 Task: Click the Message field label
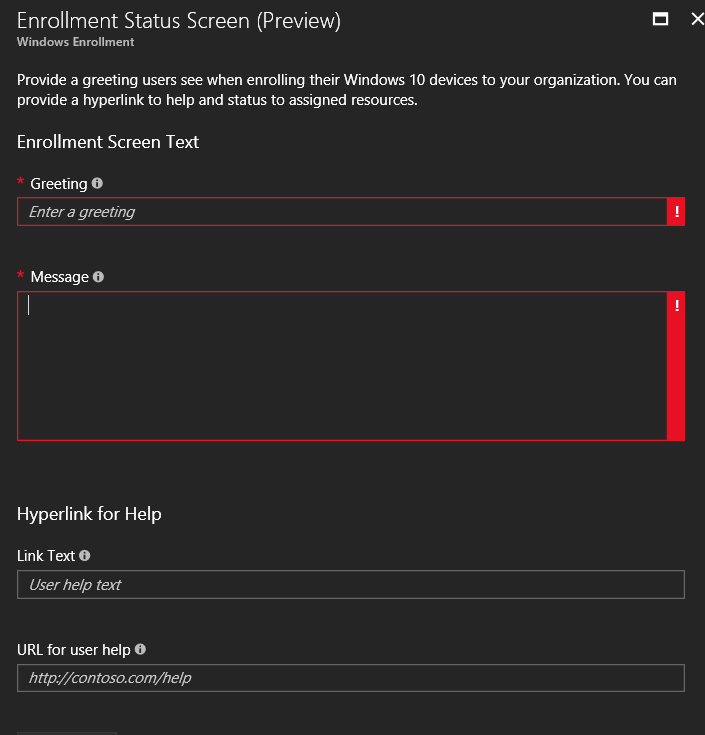(x=59, y=277)
